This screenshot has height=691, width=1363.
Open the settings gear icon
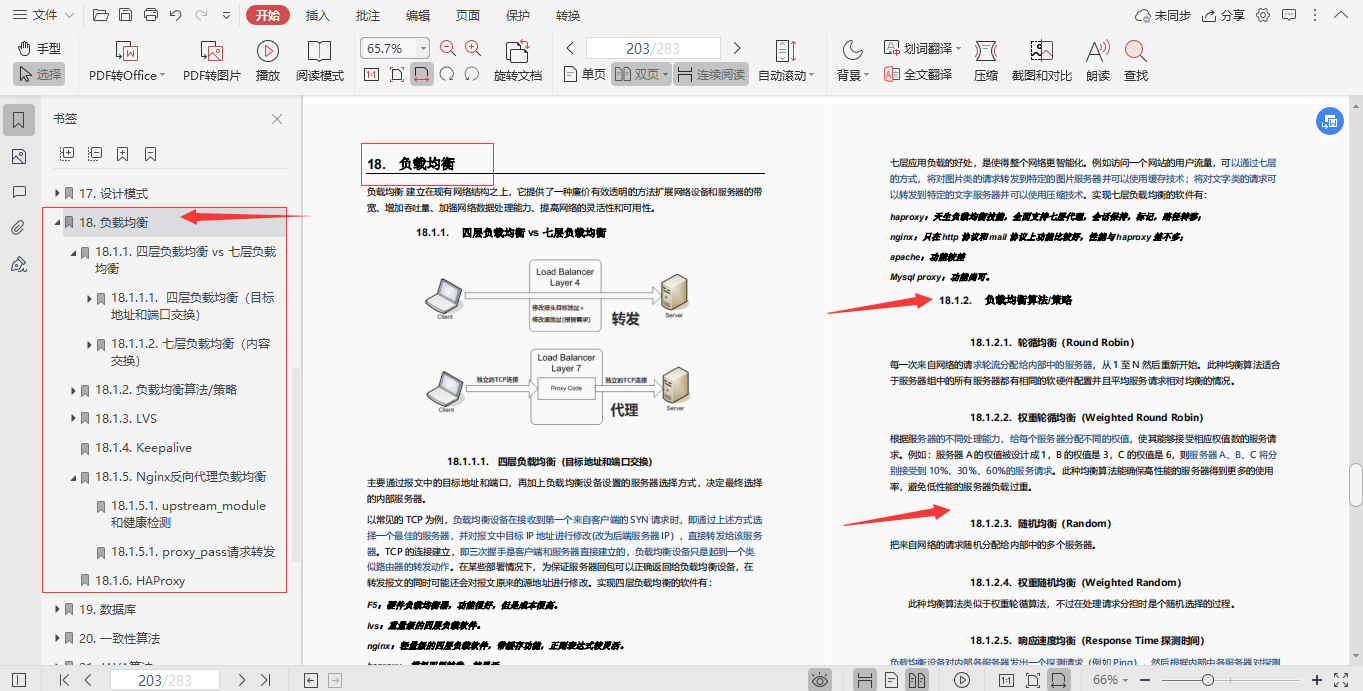(1263, 15)
